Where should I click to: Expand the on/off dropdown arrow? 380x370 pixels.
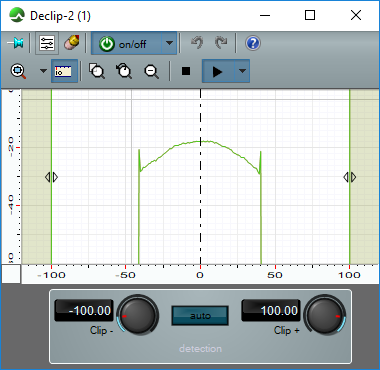[169, 43]
